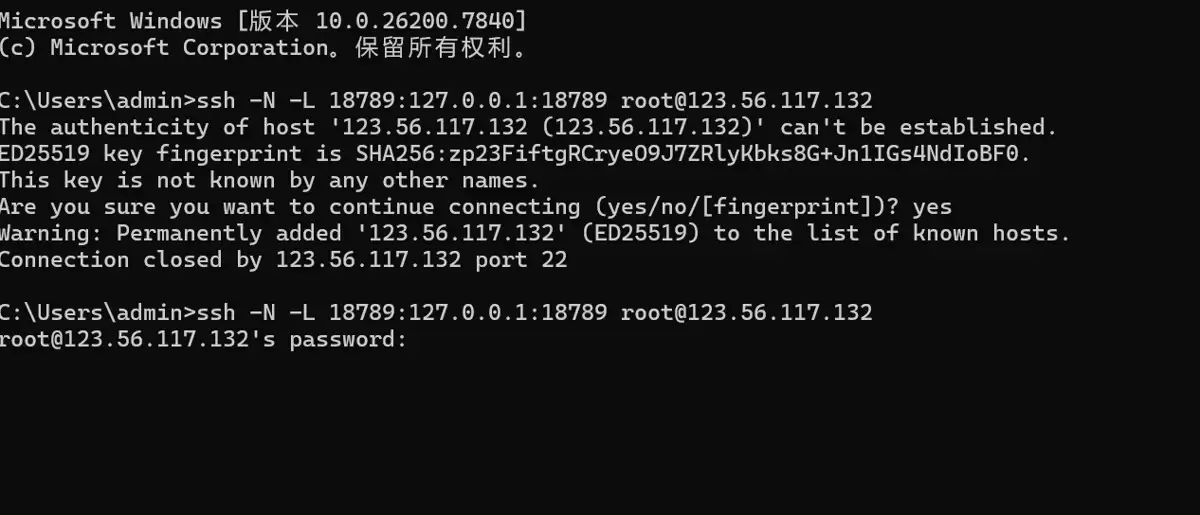Click the 'Connection closed by' message line
Screen dimensions: 1200x515
(x=284, y=260)
